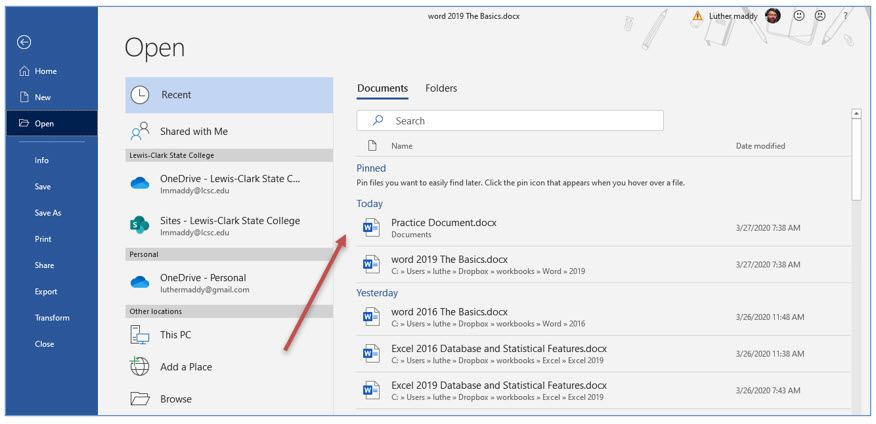
Task: Click the New page icon in sidebar
Action: click(x=23, y=97)
